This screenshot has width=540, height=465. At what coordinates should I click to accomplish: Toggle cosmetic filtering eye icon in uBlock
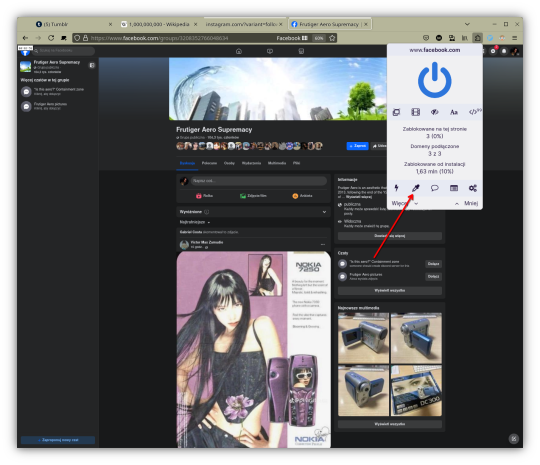click(x=435, y=112)
